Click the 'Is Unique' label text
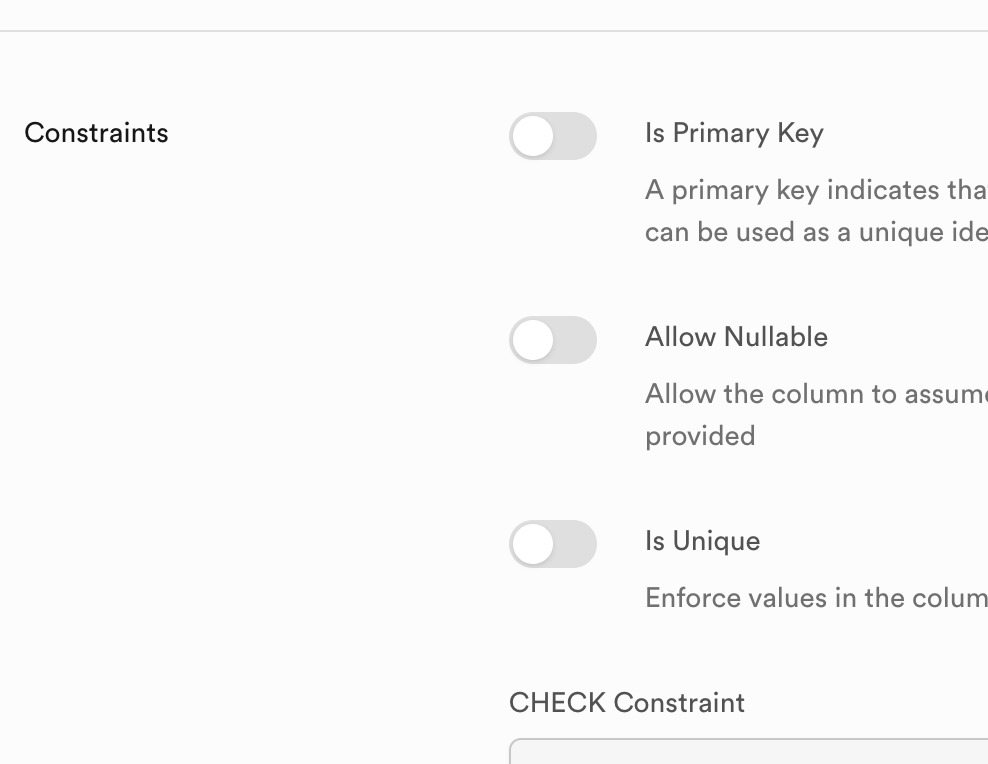This screenshot has width=988, height=764. pyautogui.click(x=702, y=541)
